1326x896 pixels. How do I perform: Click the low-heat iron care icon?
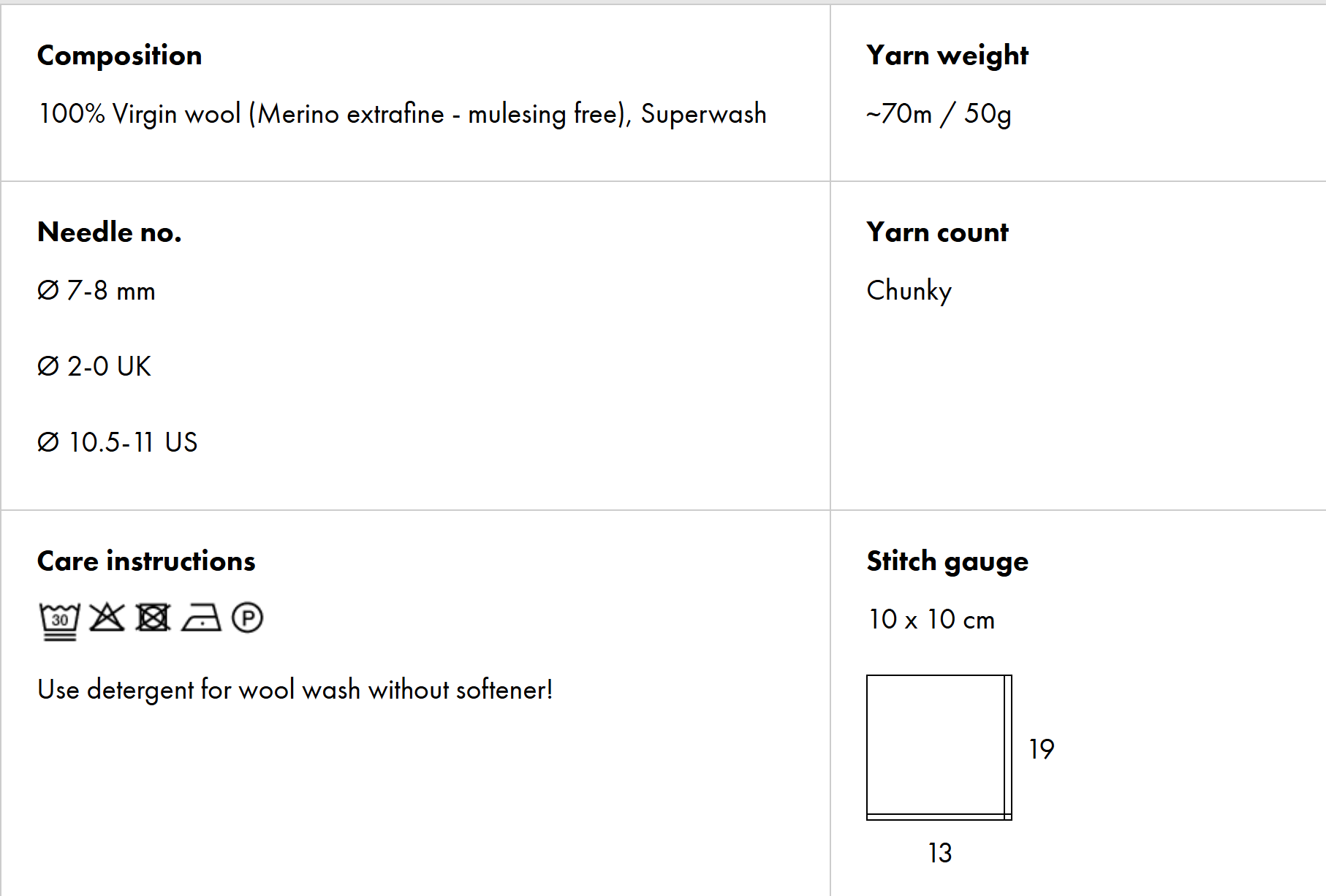[201, 618]
